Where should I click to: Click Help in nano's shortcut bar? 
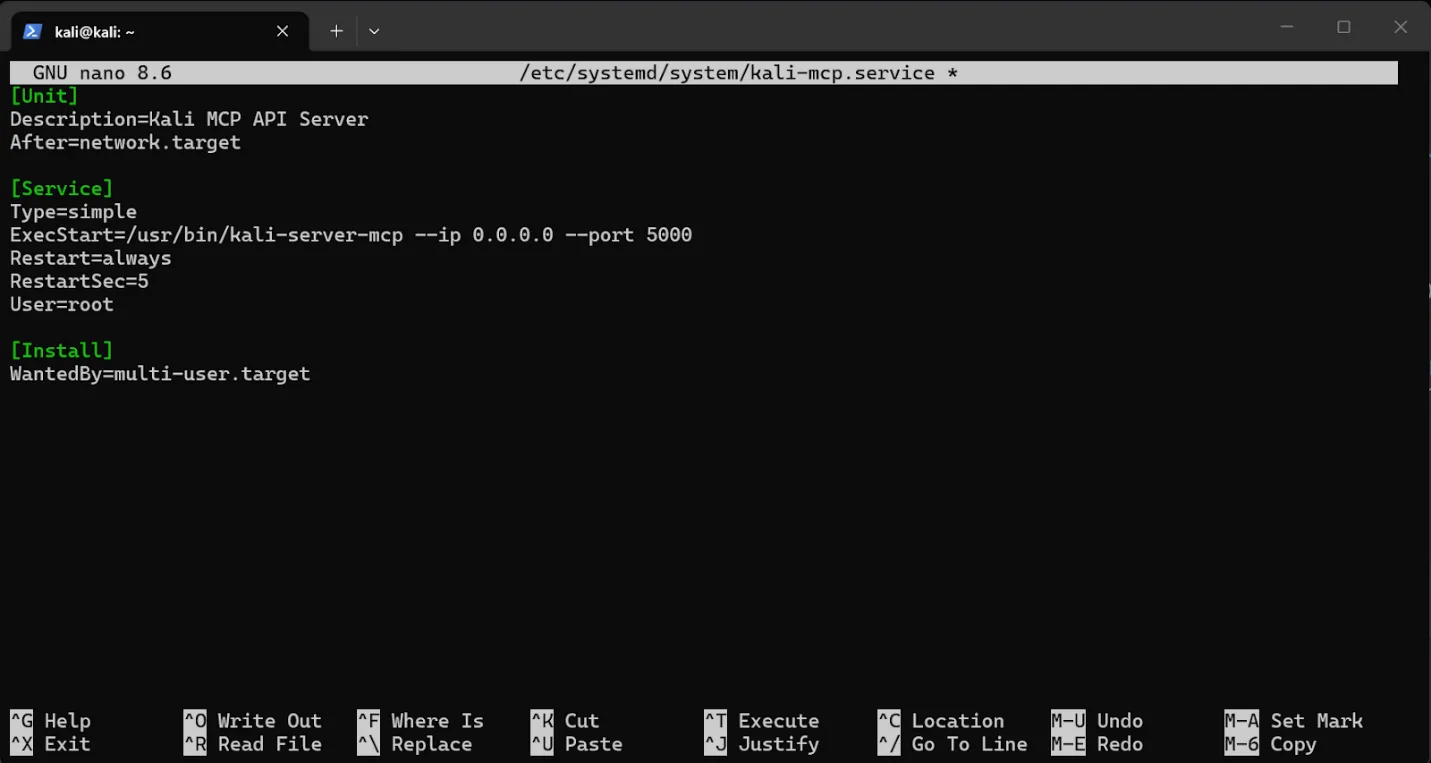(69, 720)
